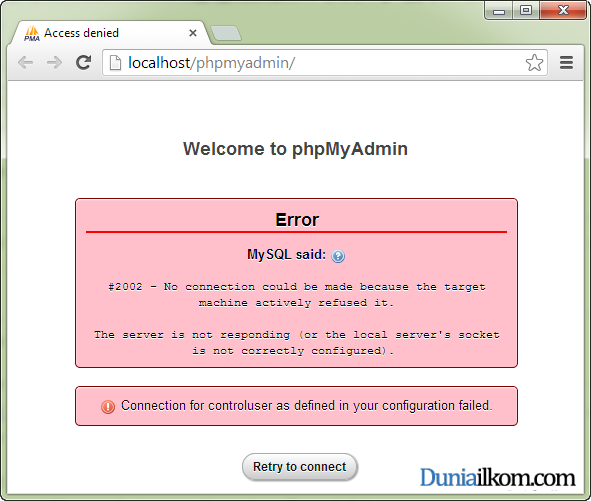Click the browser forward arrow
591x501 pixels.
pos(54,63)
